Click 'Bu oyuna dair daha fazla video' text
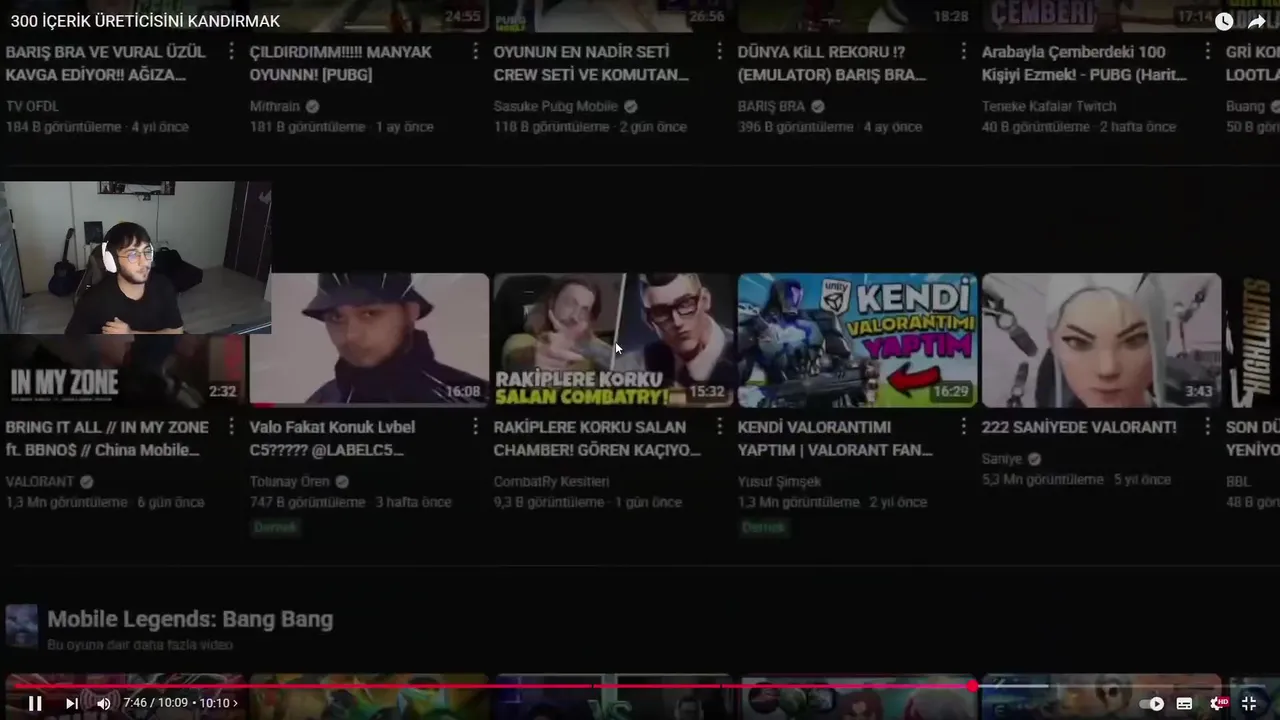1280x720 pixels. pos(140,645)
